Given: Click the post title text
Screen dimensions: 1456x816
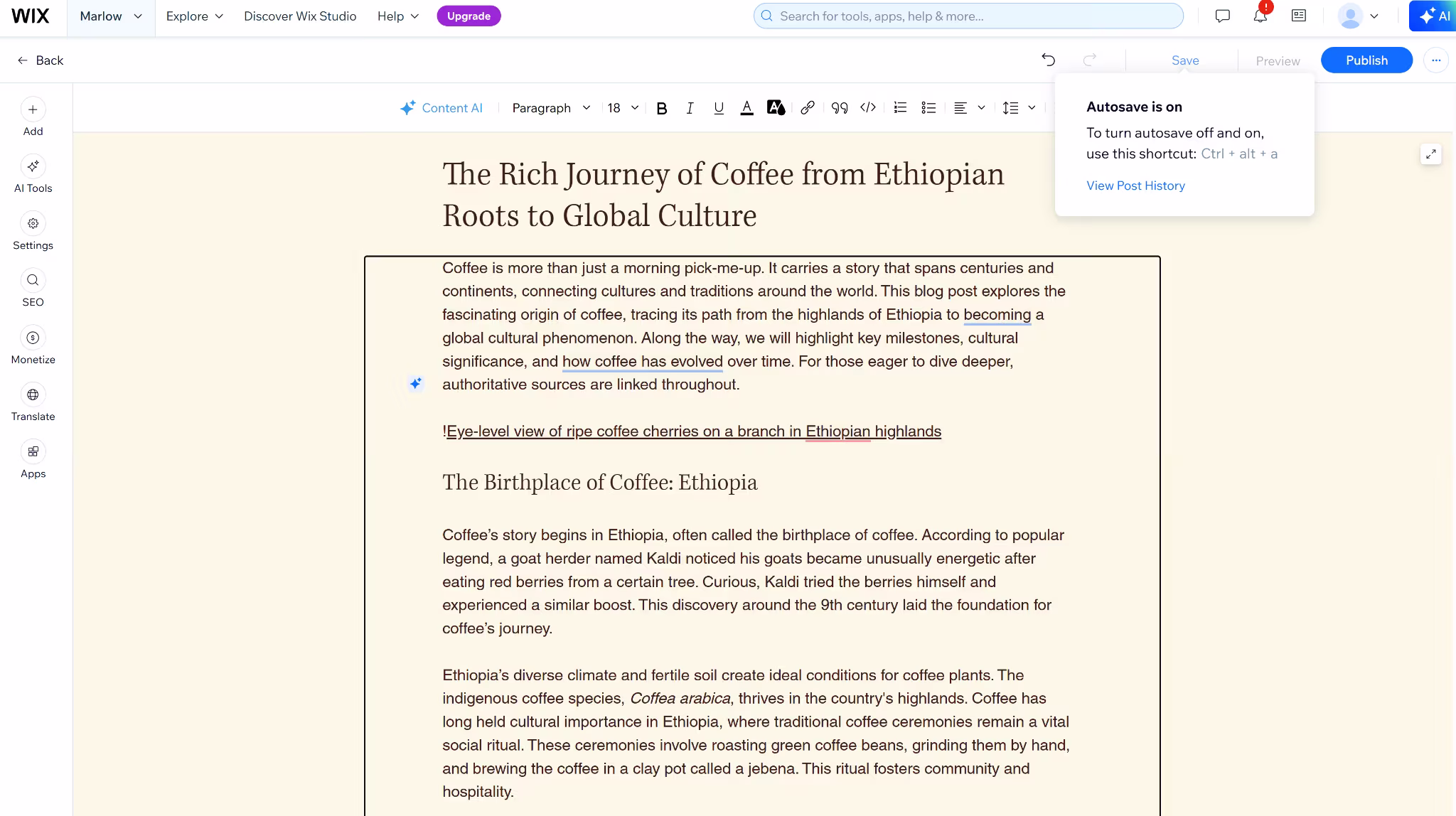Looking at the screenshot, I should pos(723,195).
